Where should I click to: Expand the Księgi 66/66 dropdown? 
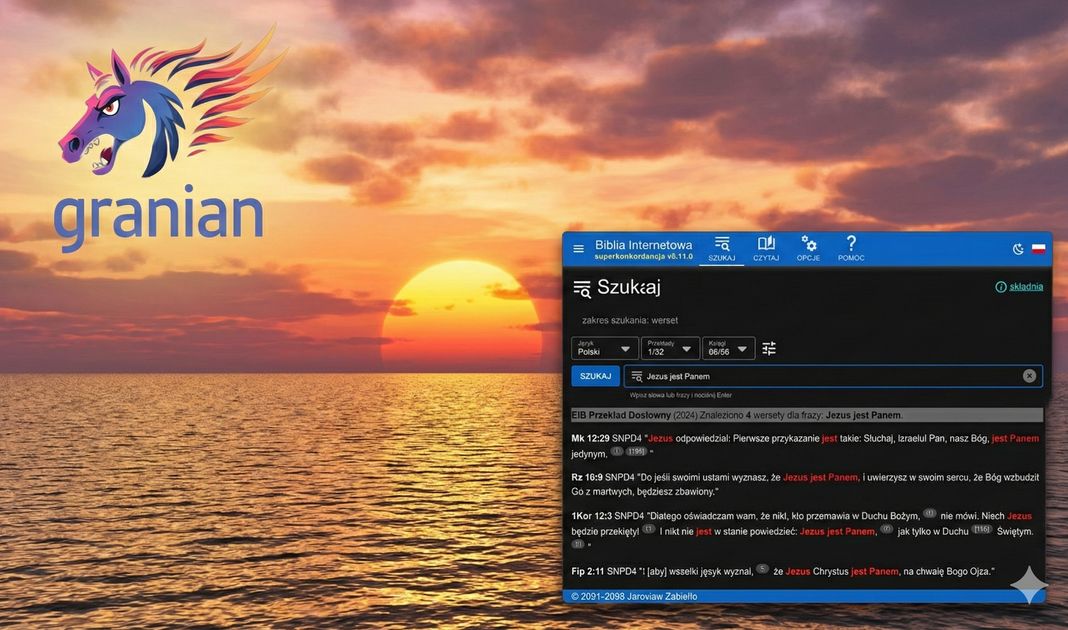click(x=729, y=348)
